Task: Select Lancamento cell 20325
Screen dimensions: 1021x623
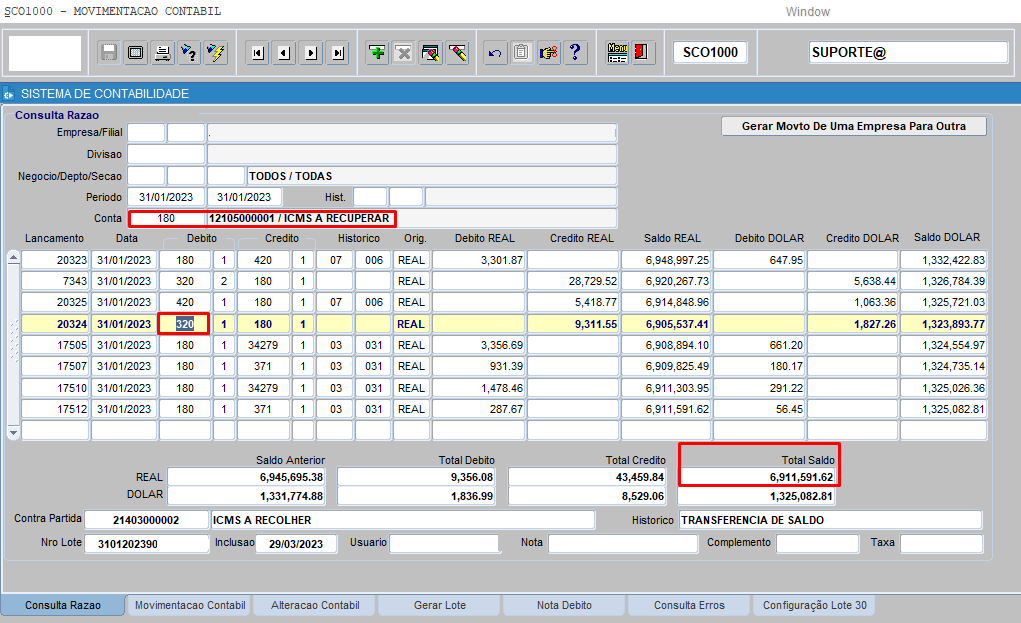Action: [x=55, y=303]
